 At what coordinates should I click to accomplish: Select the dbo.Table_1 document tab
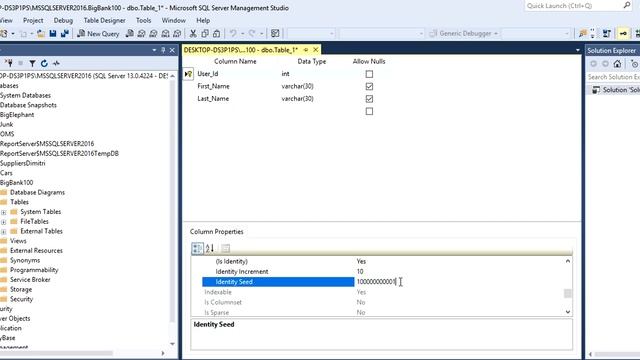click(241, 50)
